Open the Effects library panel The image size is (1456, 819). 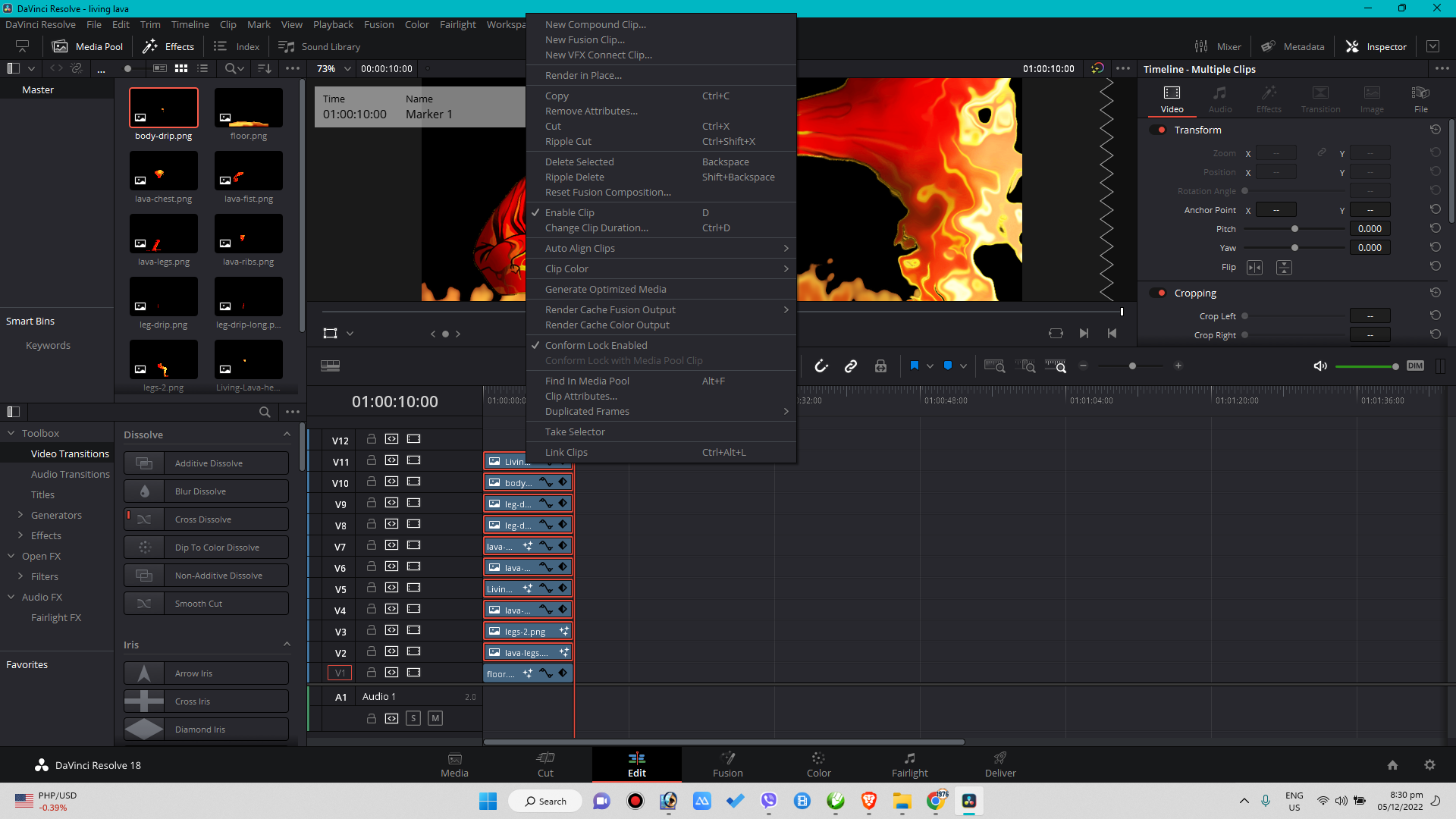tap(168, 46)
